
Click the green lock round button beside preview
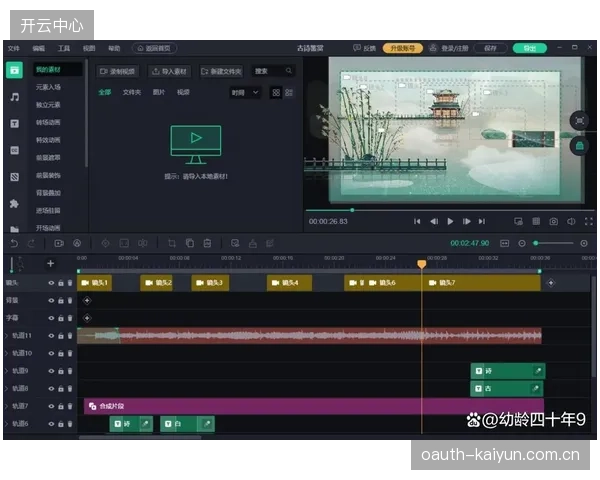579,146
